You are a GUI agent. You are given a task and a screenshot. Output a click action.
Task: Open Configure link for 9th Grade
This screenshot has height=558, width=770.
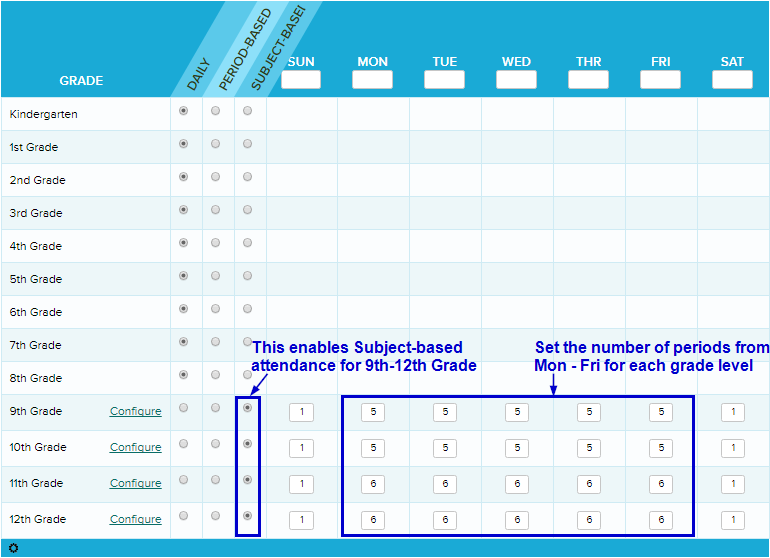(136, 411)
